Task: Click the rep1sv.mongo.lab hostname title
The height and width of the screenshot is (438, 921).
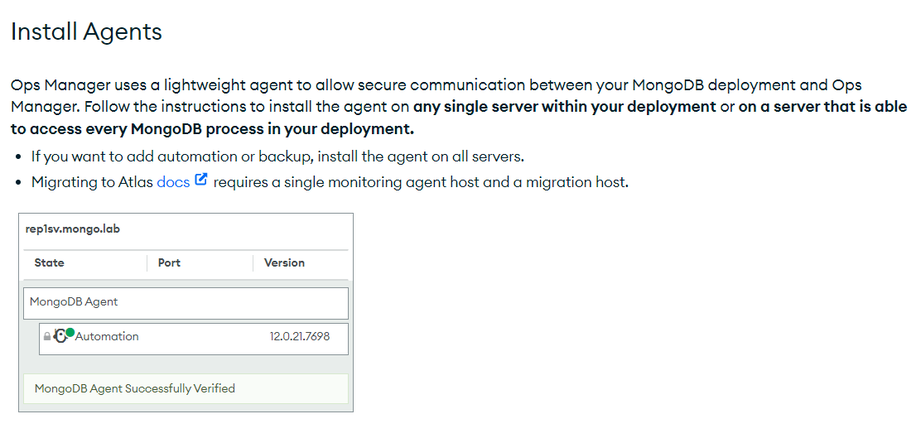Action: (73, 229)
